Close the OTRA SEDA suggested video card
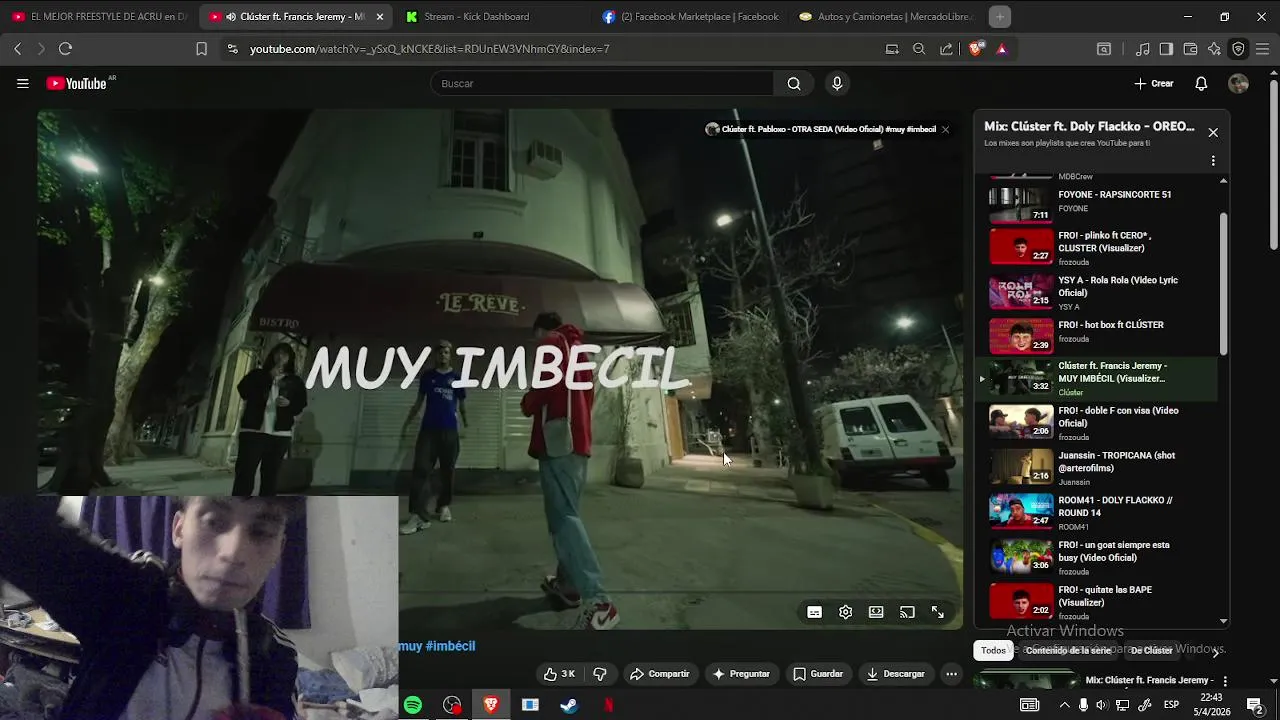This screenshot has height=720, width=1280. [x=945, y=129]
